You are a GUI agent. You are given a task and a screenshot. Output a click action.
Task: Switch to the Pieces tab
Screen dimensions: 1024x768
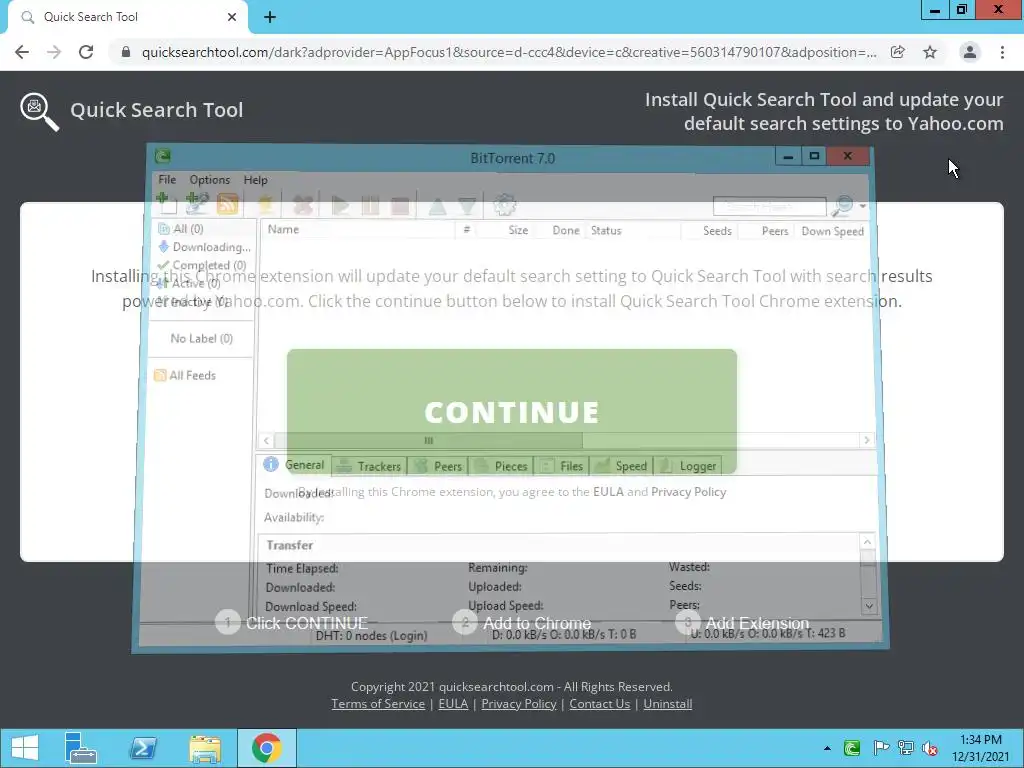click(502, 466)
